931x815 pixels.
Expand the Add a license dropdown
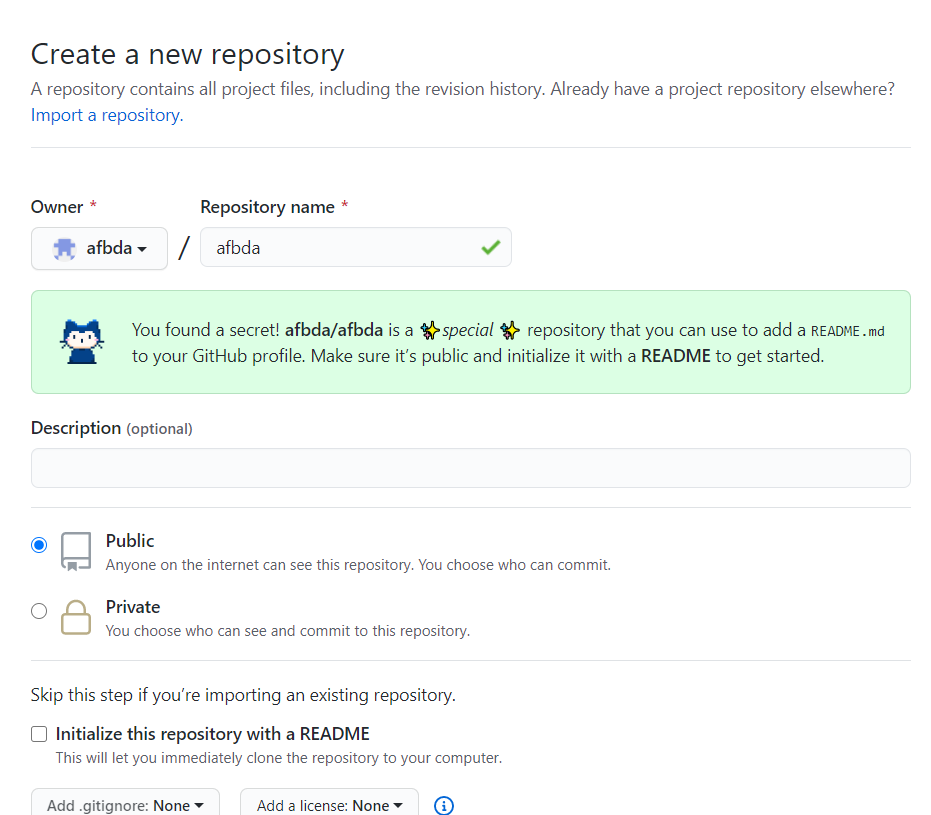coord(329,805)
